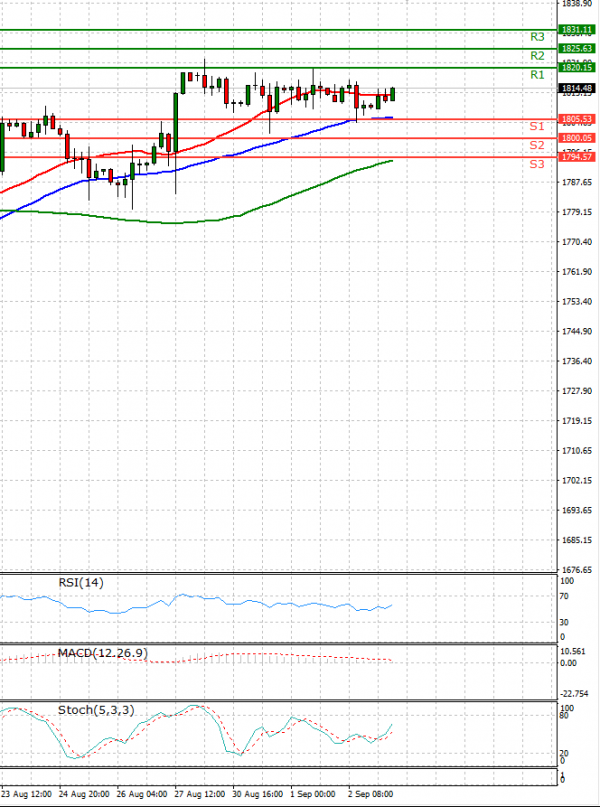This screenshot has height=807, width=600.
Task: Click the 23 Aug 12:00 time label
Action: click(26, 794)
